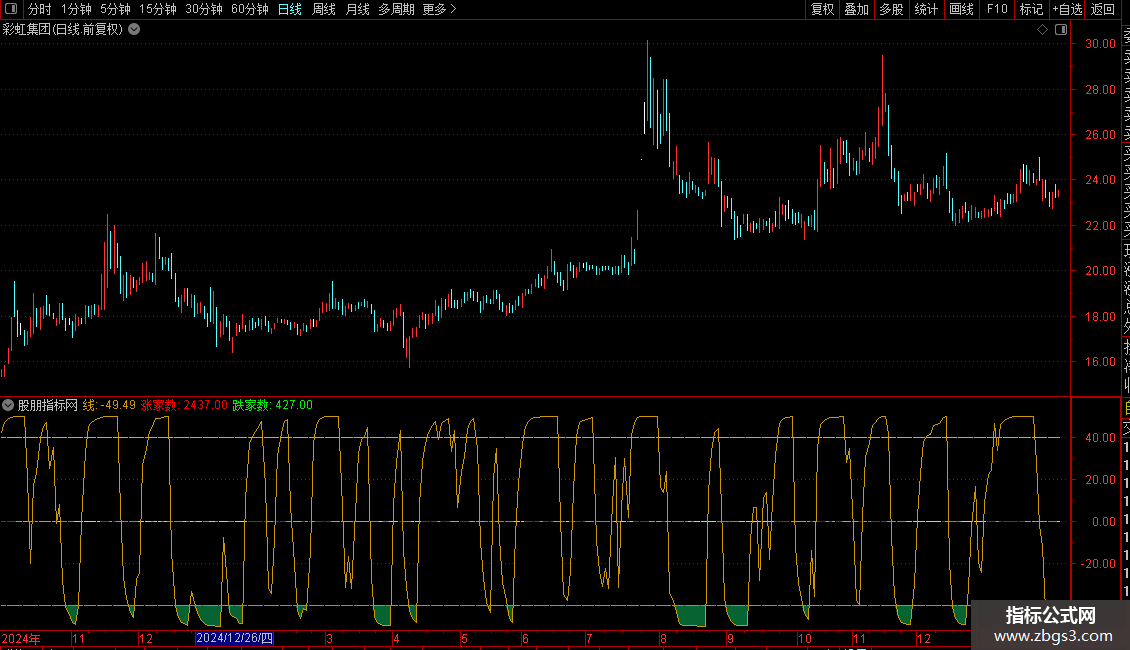Select the 1分钟 period
Screen dimensions: 1130x650
tap(76, 9)
